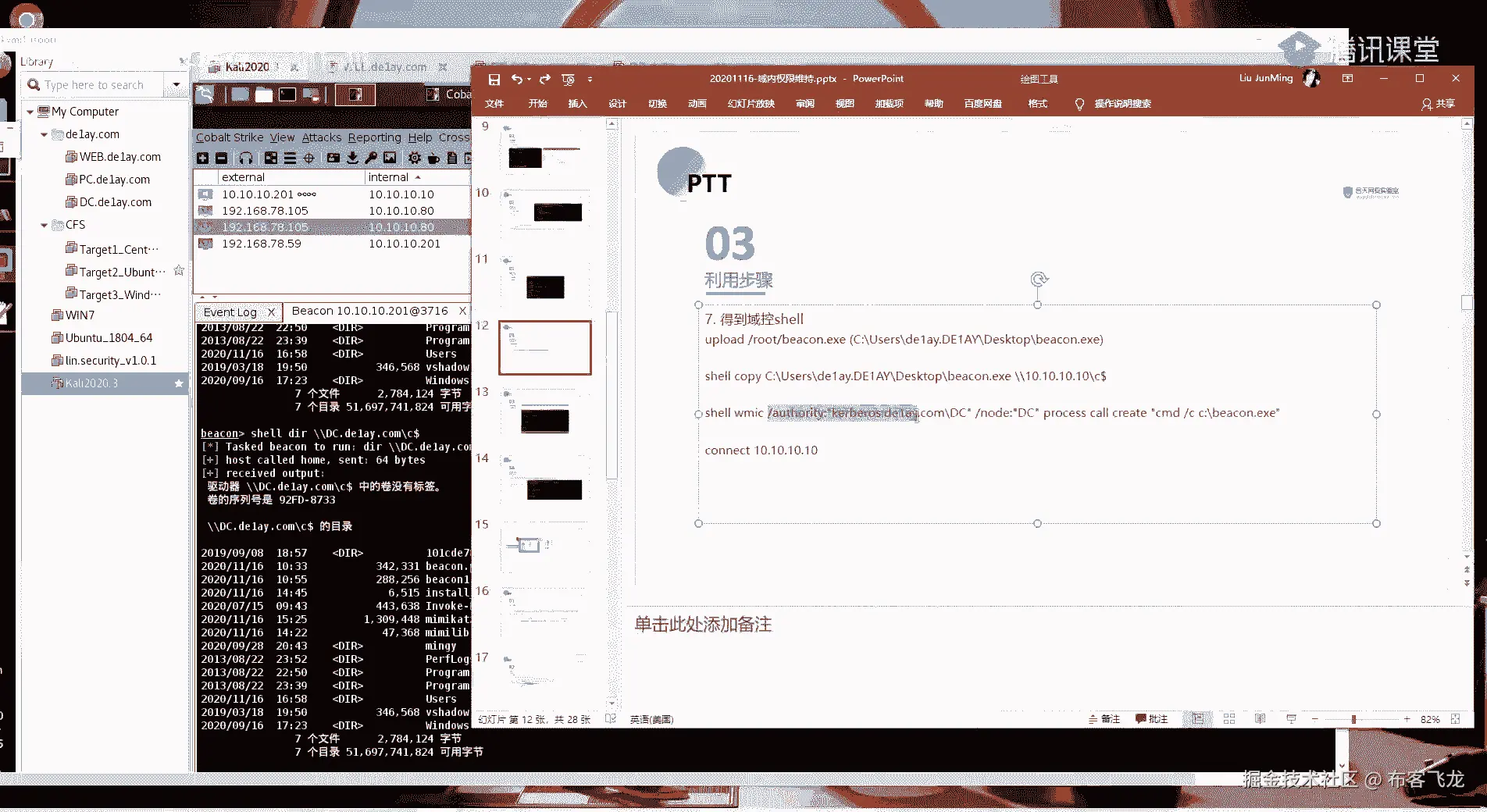Click the credentials view icon
The width and height of the screenshot is (1487, 812).
click(x=333, y=158)
